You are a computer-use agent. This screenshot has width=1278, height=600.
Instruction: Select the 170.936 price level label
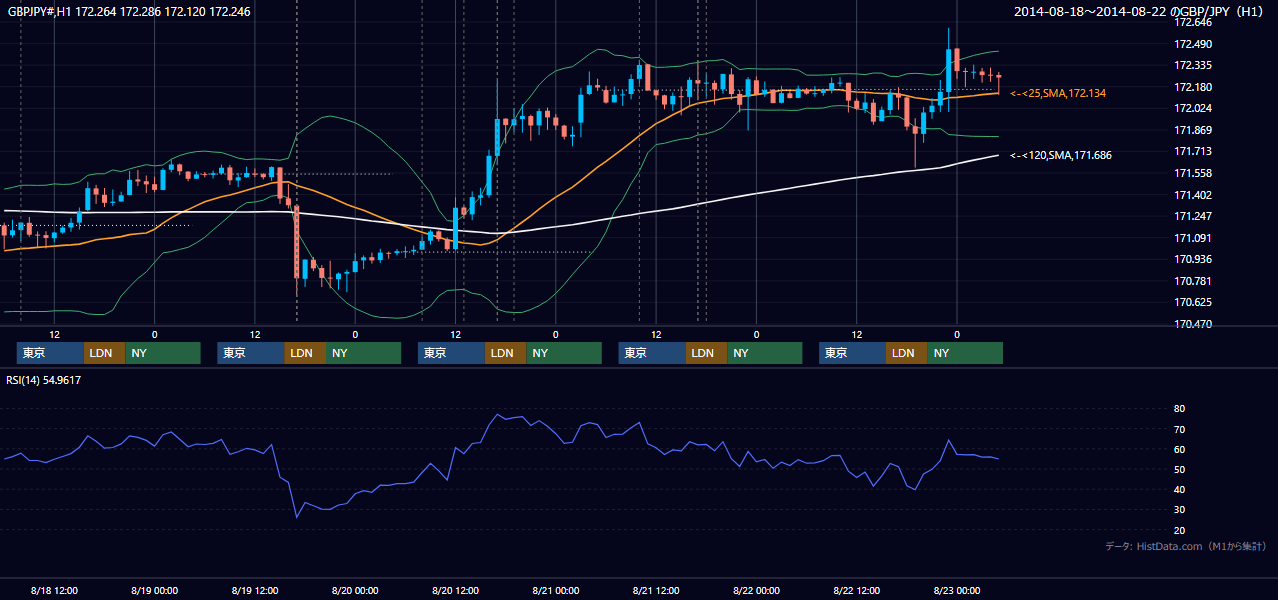tap(1194, 259)
